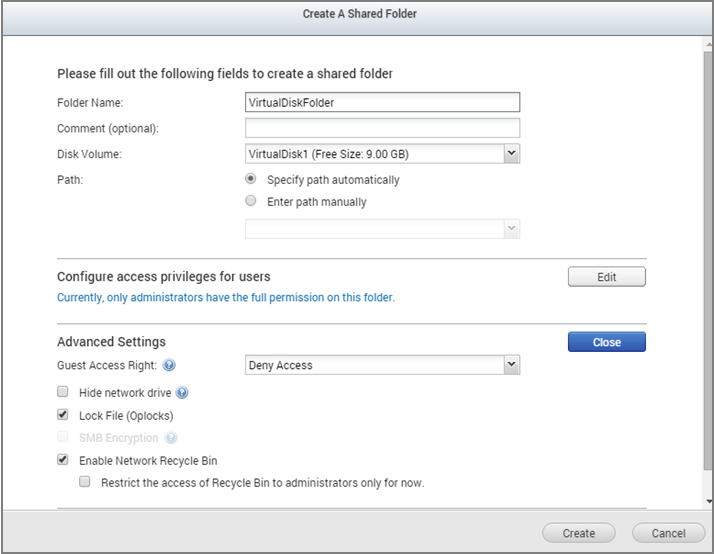Select Enter path manually option
This screenshot has height=554, width=714.
click(x=251, y=202)
